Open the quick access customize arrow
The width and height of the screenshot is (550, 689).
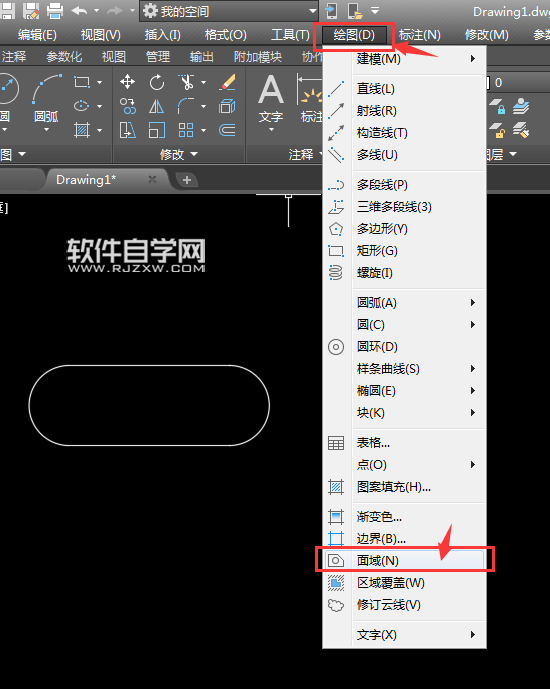pos(375,10)
